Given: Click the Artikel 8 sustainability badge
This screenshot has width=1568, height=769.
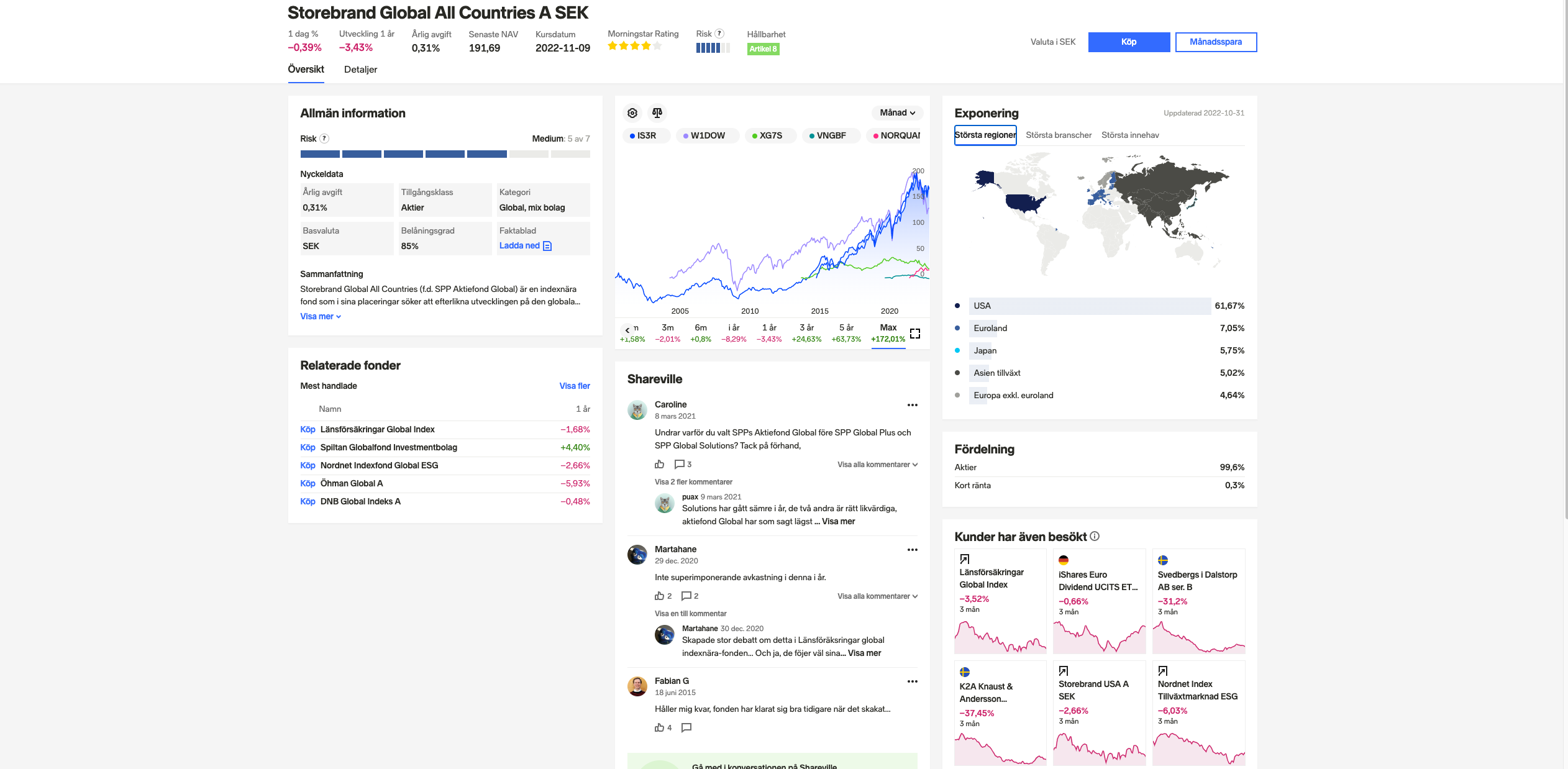Looking at the screenshot, I should coord(763,49).
